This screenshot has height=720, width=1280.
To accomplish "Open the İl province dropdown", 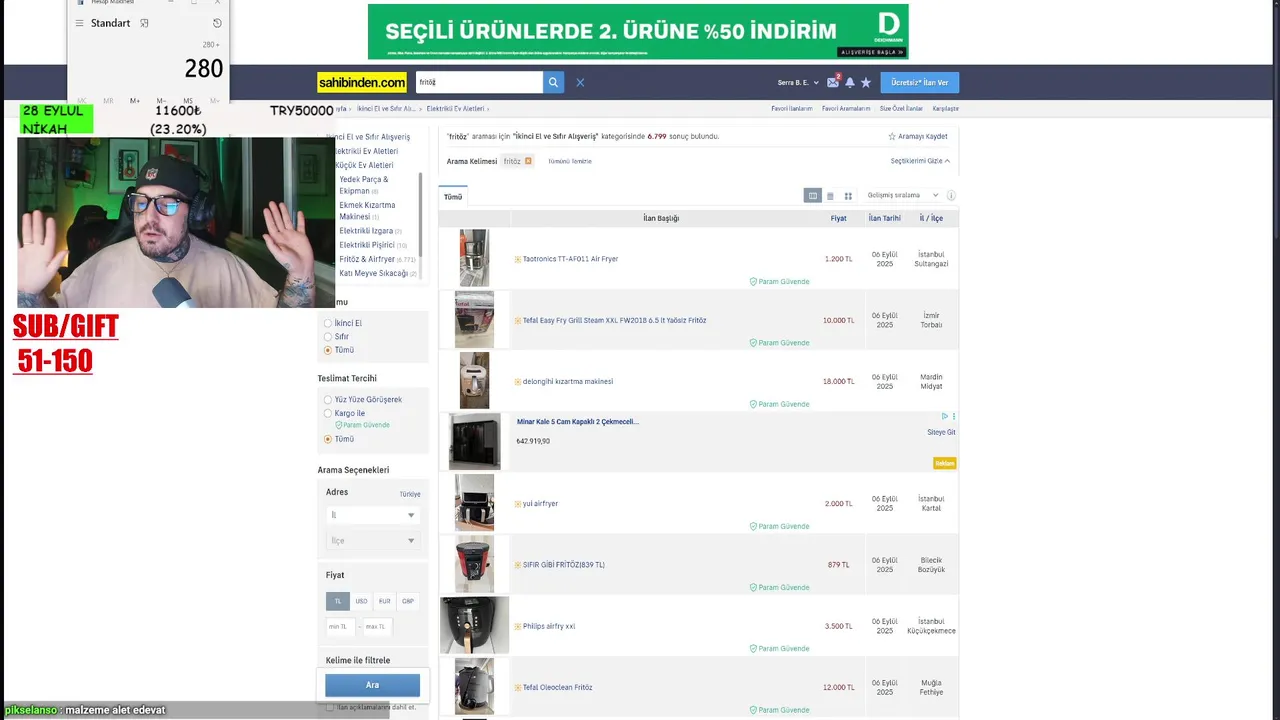I will tap(372, 515).
